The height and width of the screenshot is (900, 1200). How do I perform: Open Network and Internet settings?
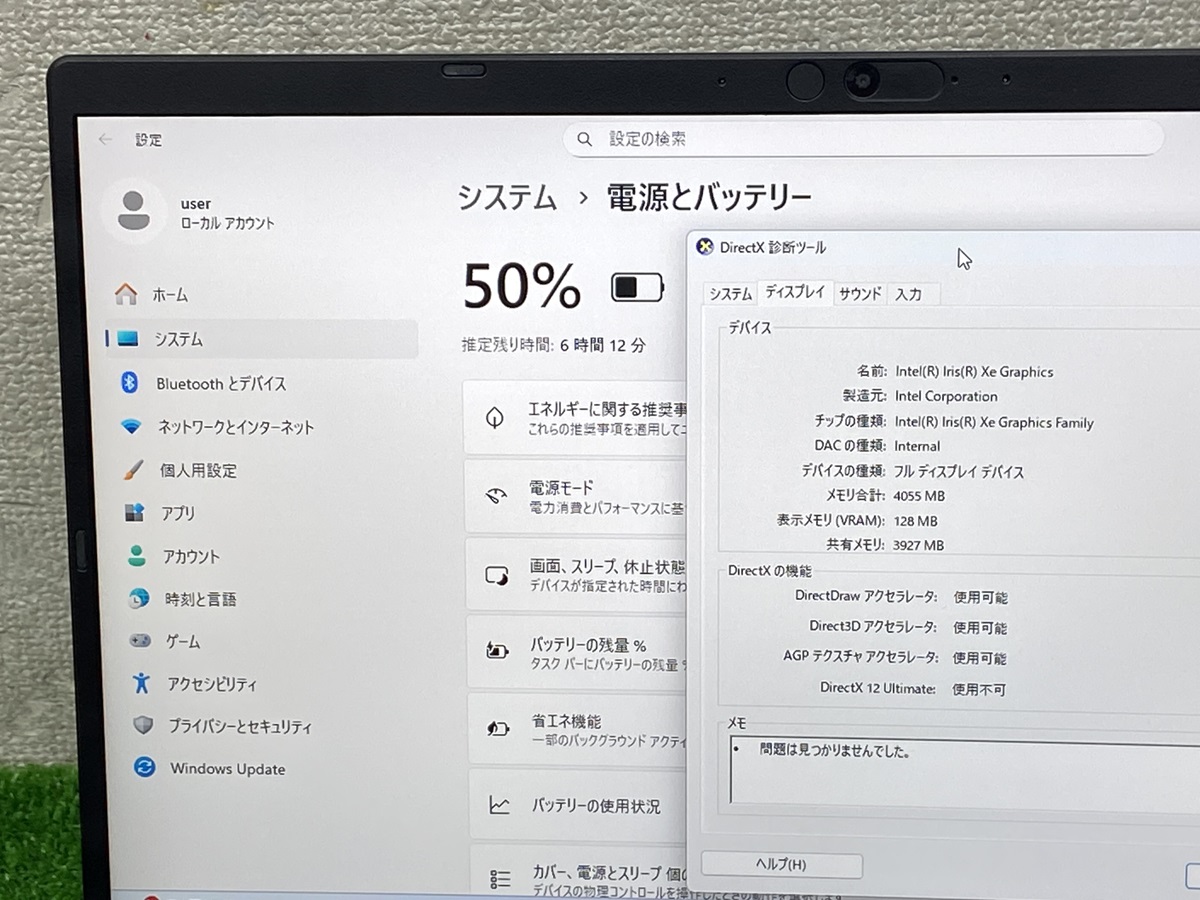coord(235,427)
